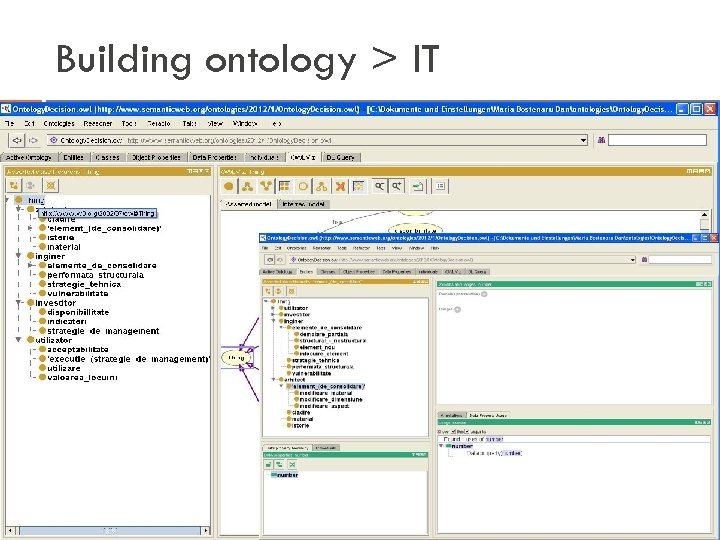The image size is (720, 540).
Task: Click the zoom in magnifier icon
Action: [397, 186]
